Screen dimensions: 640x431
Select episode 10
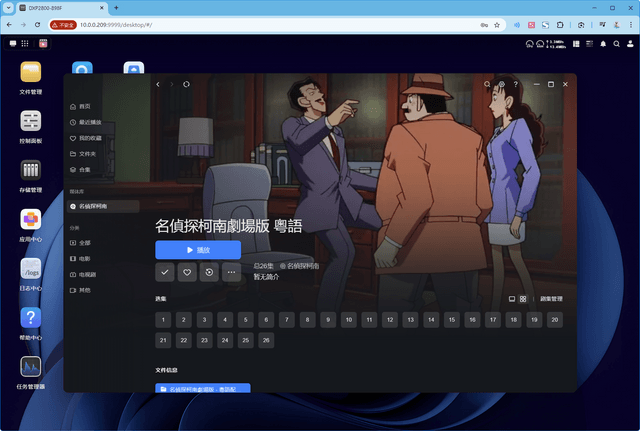(x=349, y=320)
